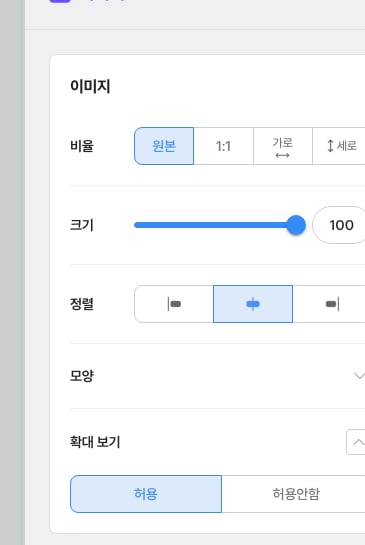The image size is (365, 545).
Task: Select 허용안함 to disallow zoom
Action: click(x=294, y=494)
